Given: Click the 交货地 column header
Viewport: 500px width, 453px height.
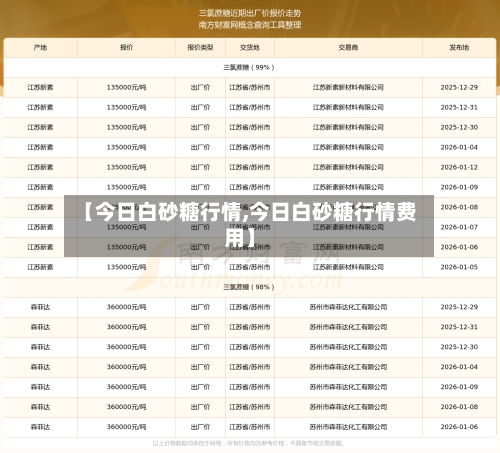Looking at the screenshot, I should pos(250,48).
